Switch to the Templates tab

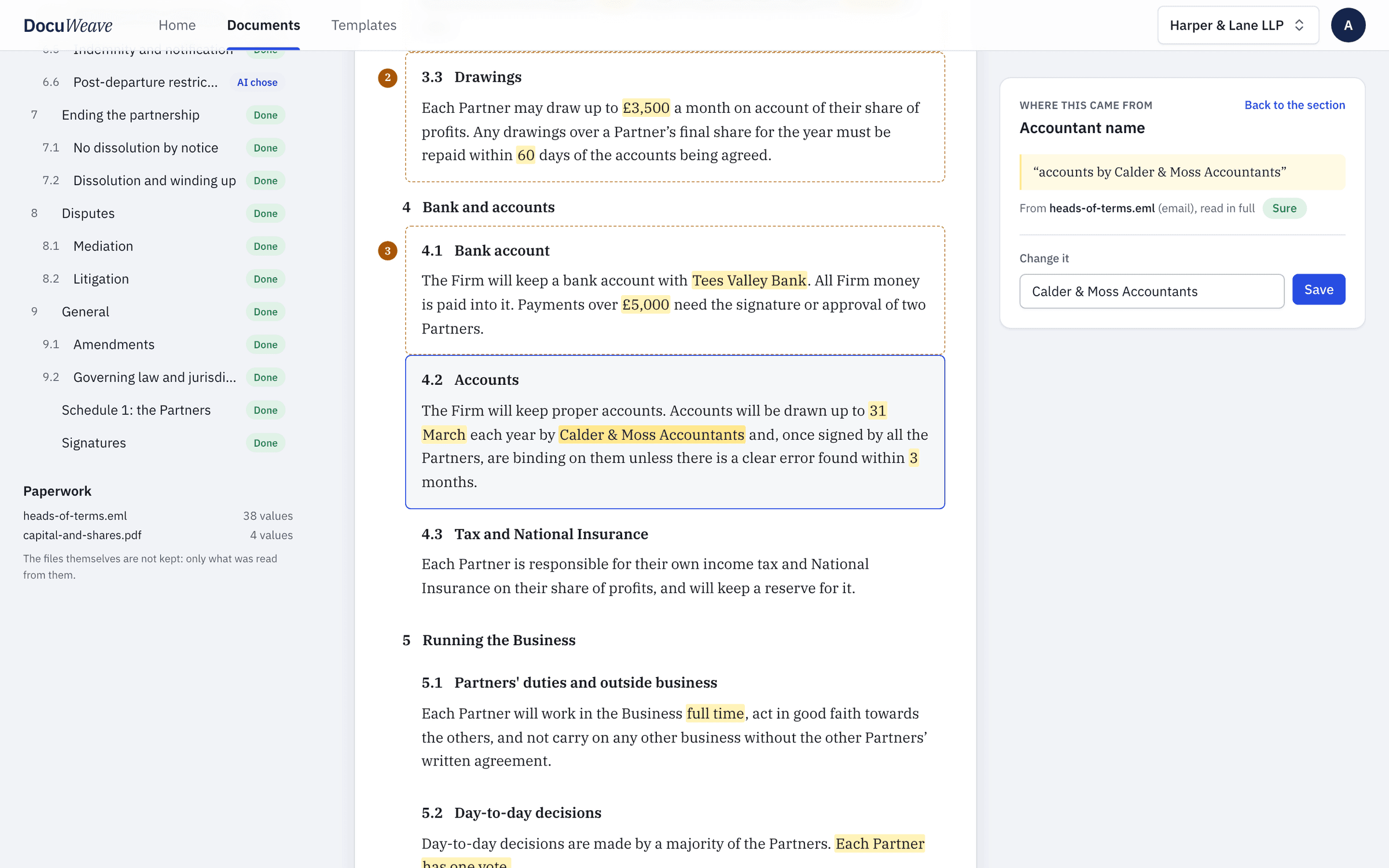pyautogui.click(x=363, y=25)
